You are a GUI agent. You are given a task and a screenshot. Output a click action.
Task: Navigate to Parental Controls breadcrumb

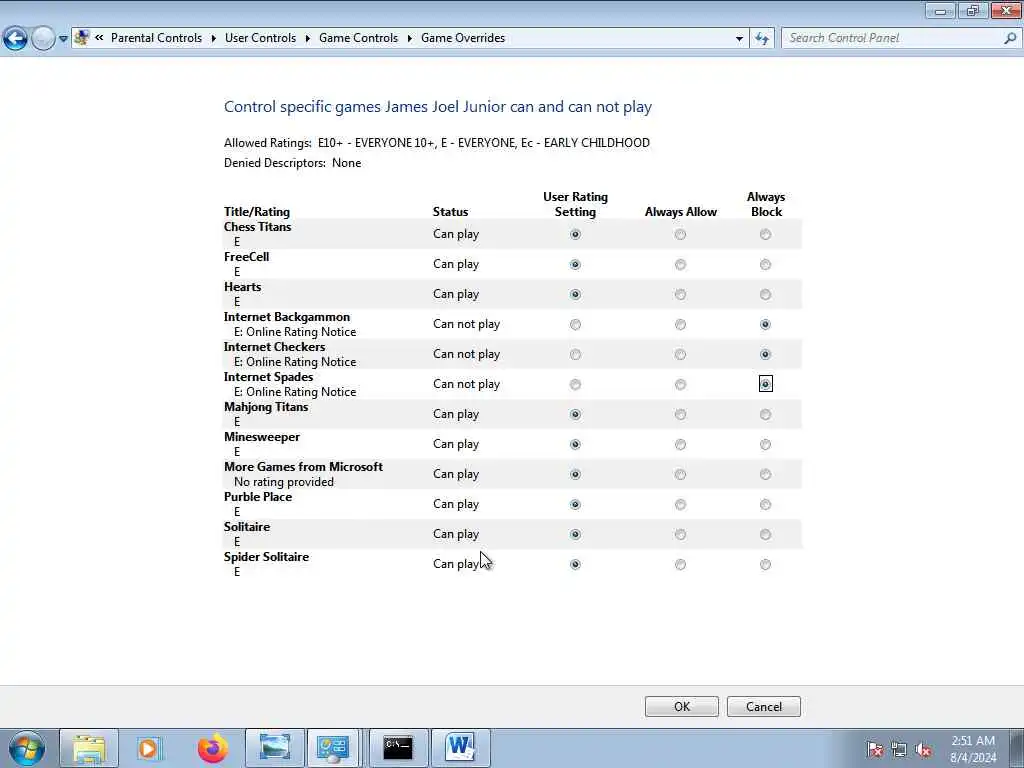(156, 38)
